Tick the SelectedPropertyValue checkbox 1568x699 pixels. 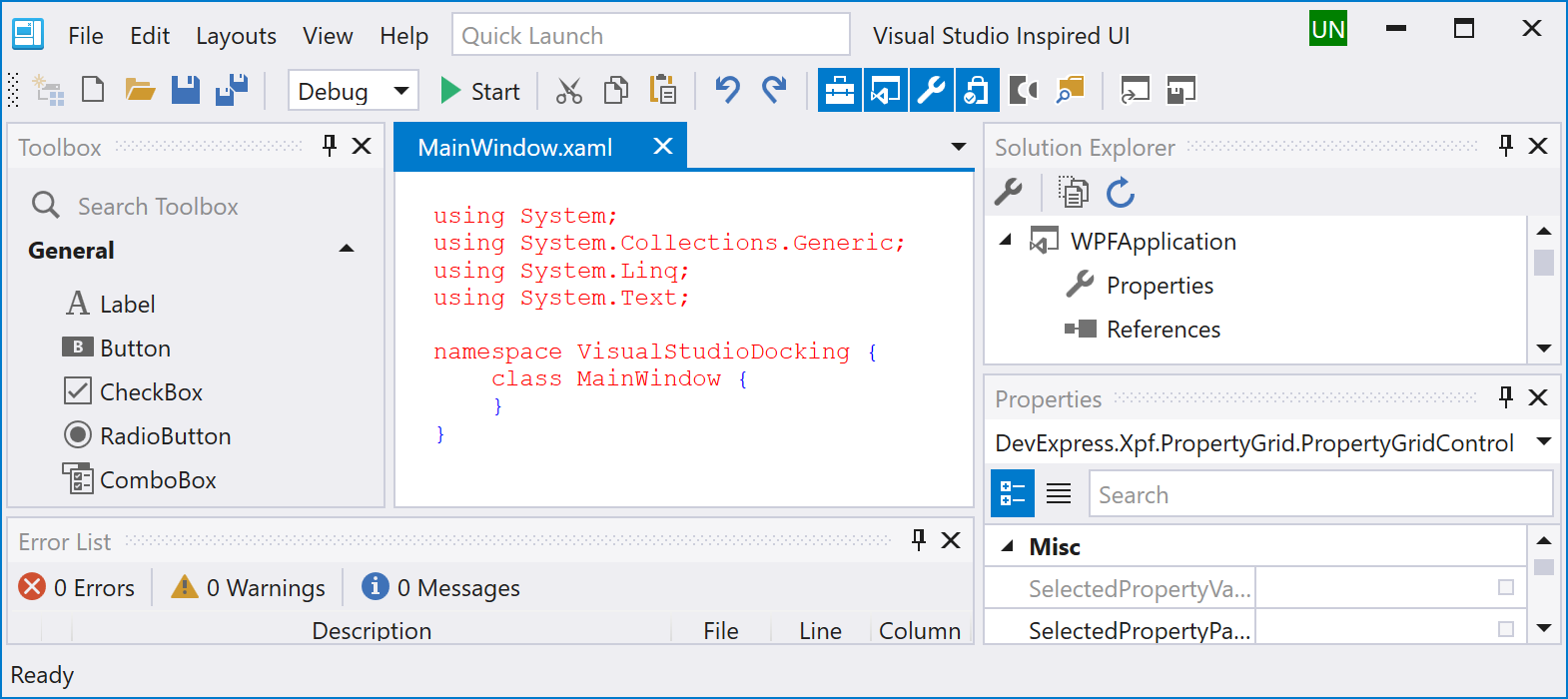click(x=1506, y=588)
